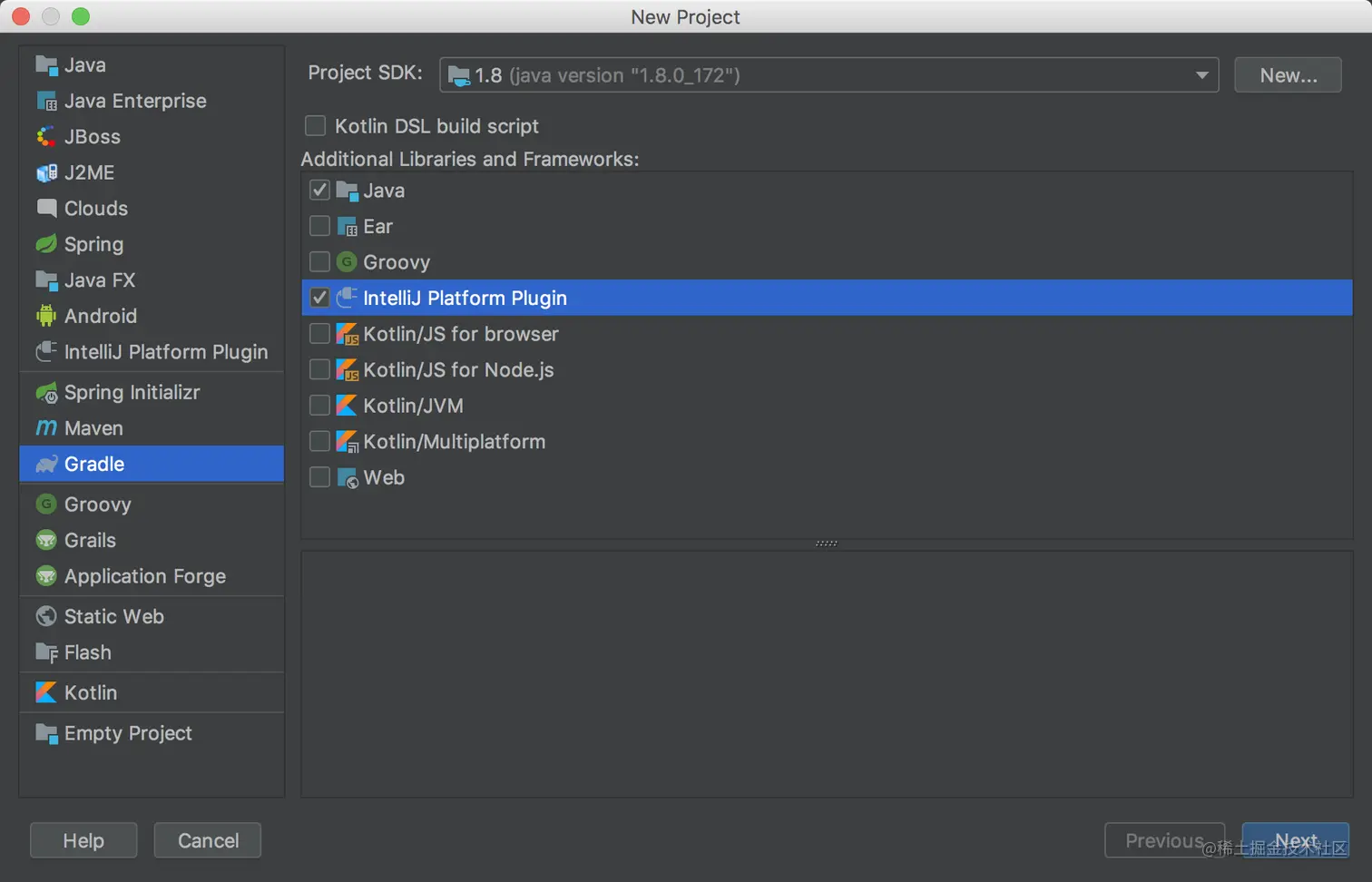This screenshot has width=1372, height=882.
Task: Select the Java project type icon
Action: (x=46, y=65)
